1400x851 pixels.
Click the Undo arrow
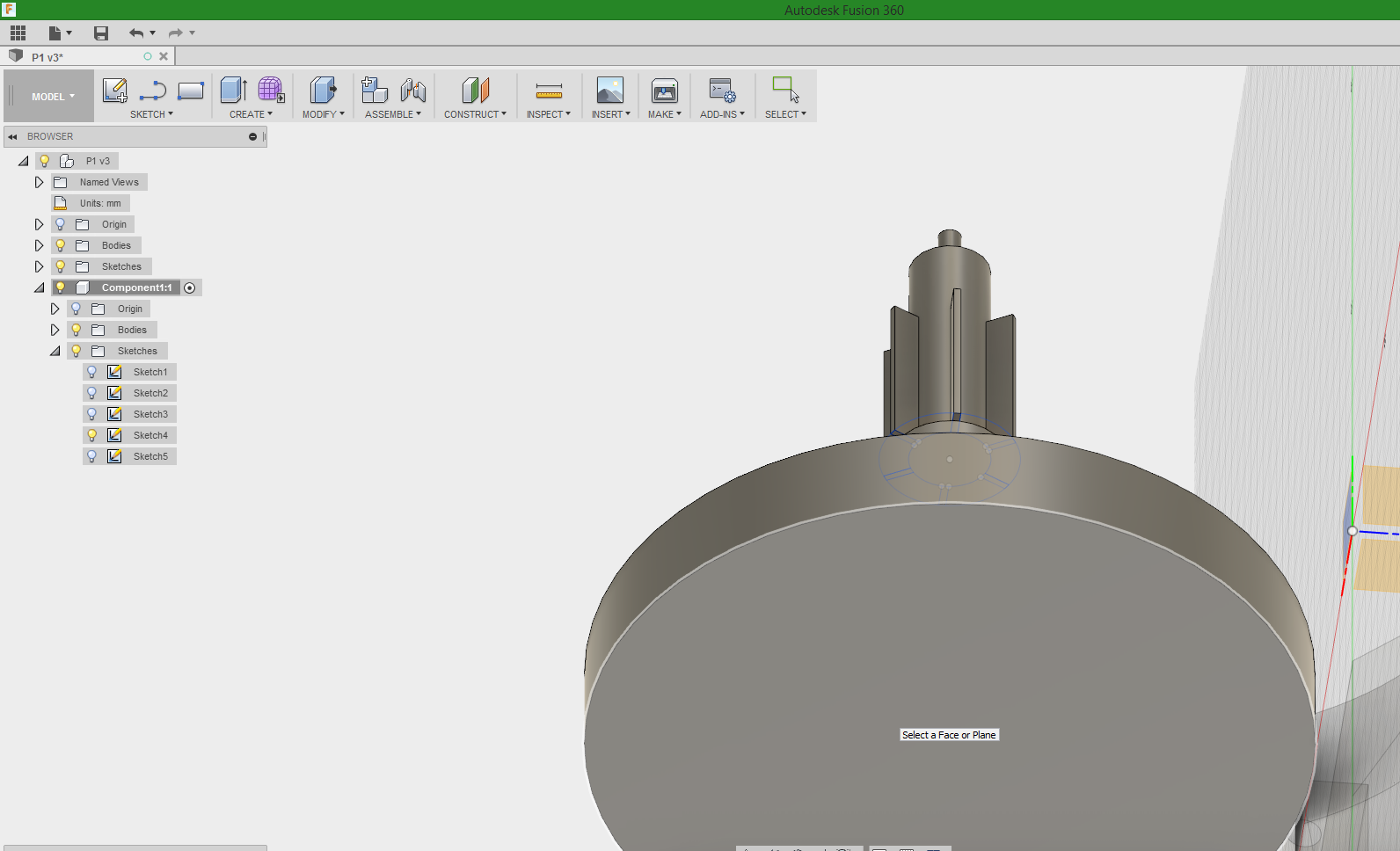click(136, 33)
